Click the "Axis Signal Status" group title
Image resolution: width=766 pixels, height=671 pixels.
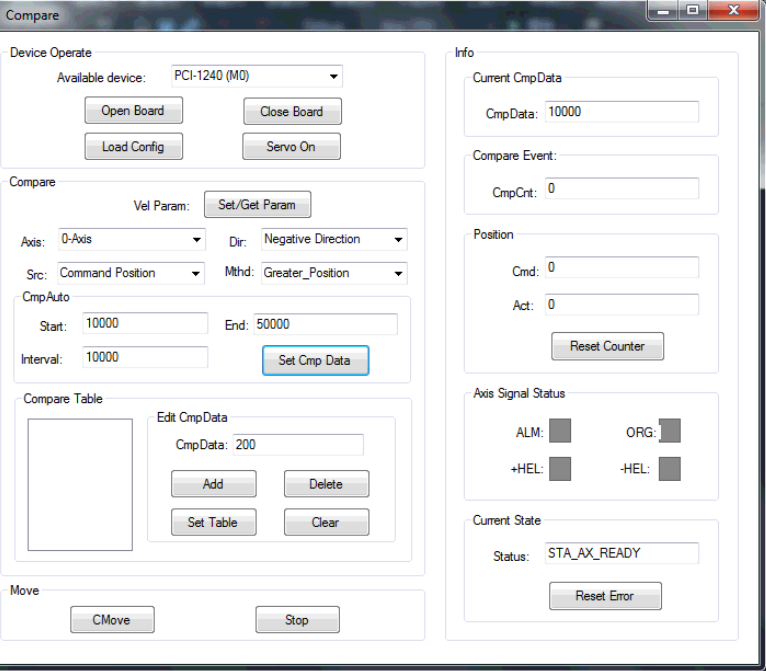click(x=519, y=393)
